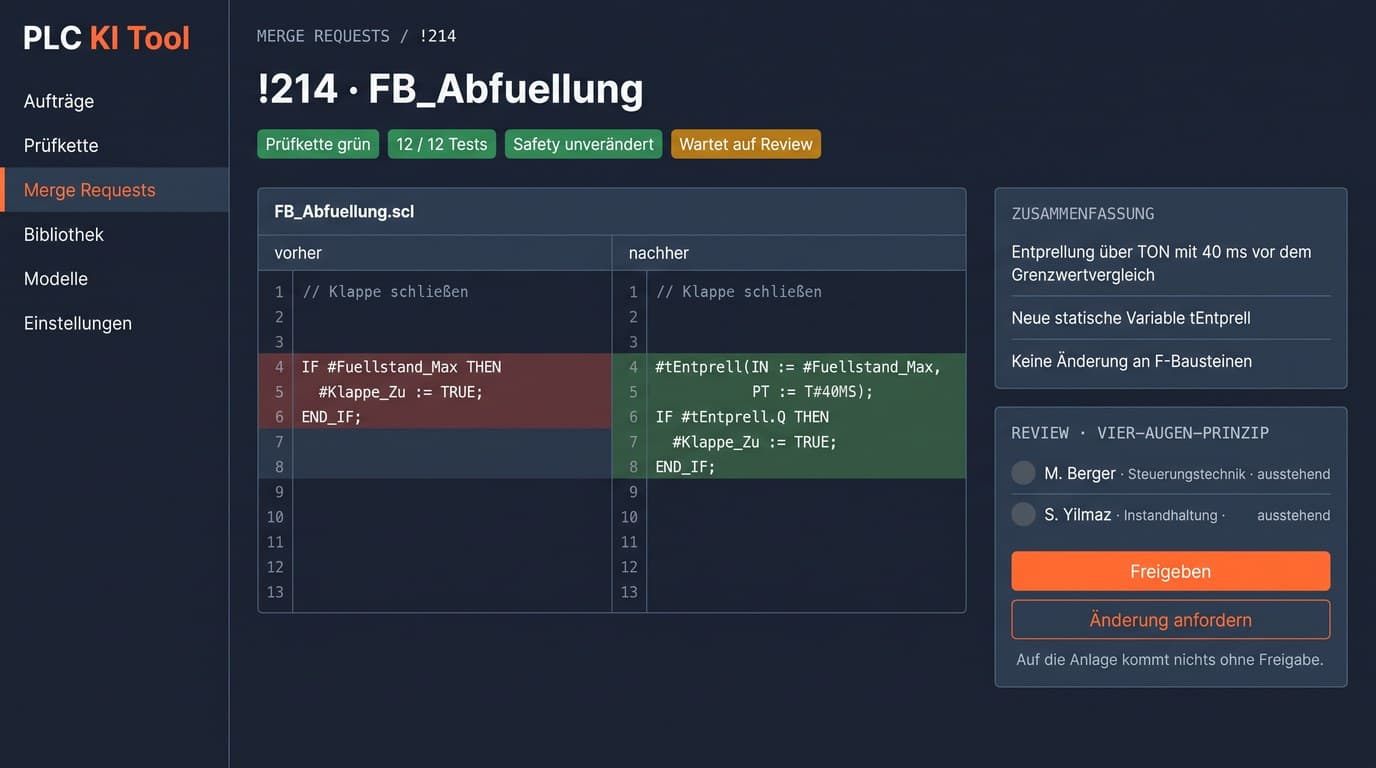
Task: Click the Safety unverändert badge
Action: tap(583, 144)
